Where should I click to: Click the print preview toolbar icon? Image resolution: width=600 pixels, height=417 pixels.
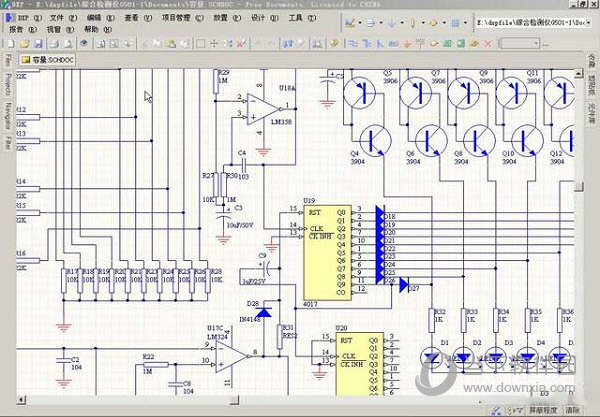68,44
